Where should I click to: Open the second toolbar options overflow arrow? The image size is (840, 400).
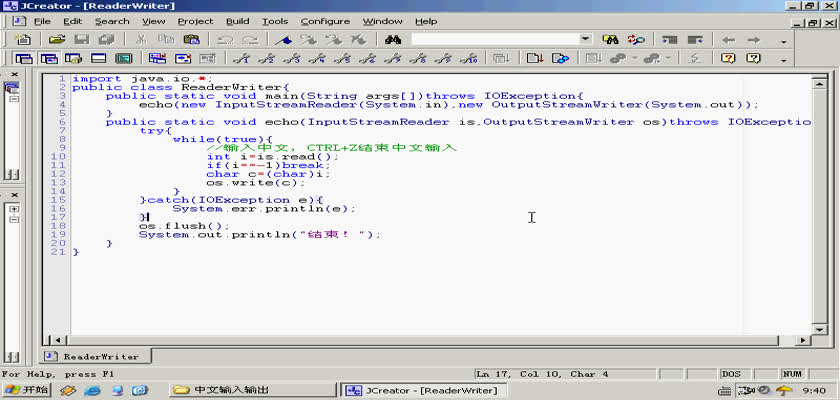783,60
